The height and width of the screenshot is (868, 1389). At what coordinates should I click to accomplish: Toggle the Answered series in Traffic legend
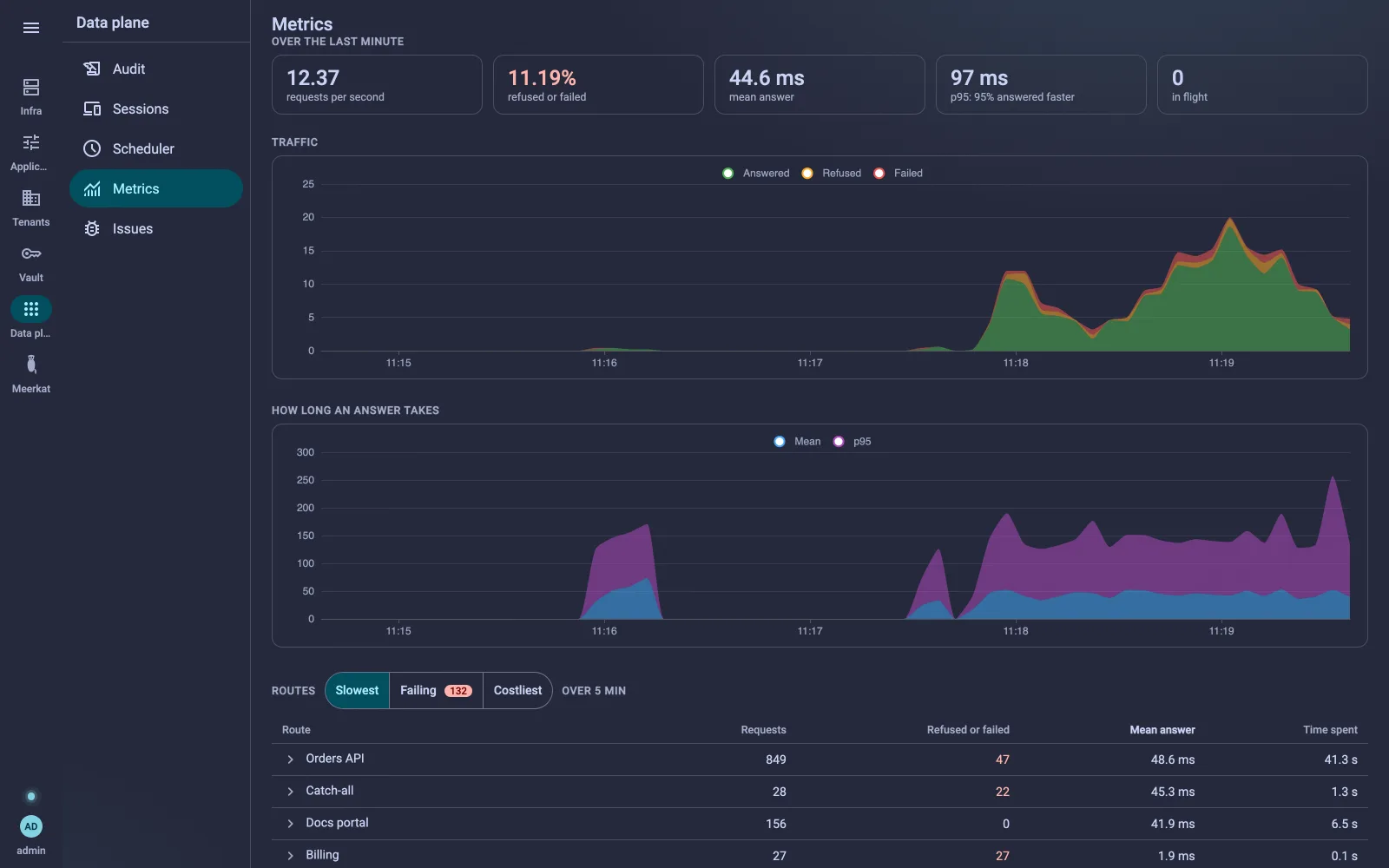click(x=756, y=174)
